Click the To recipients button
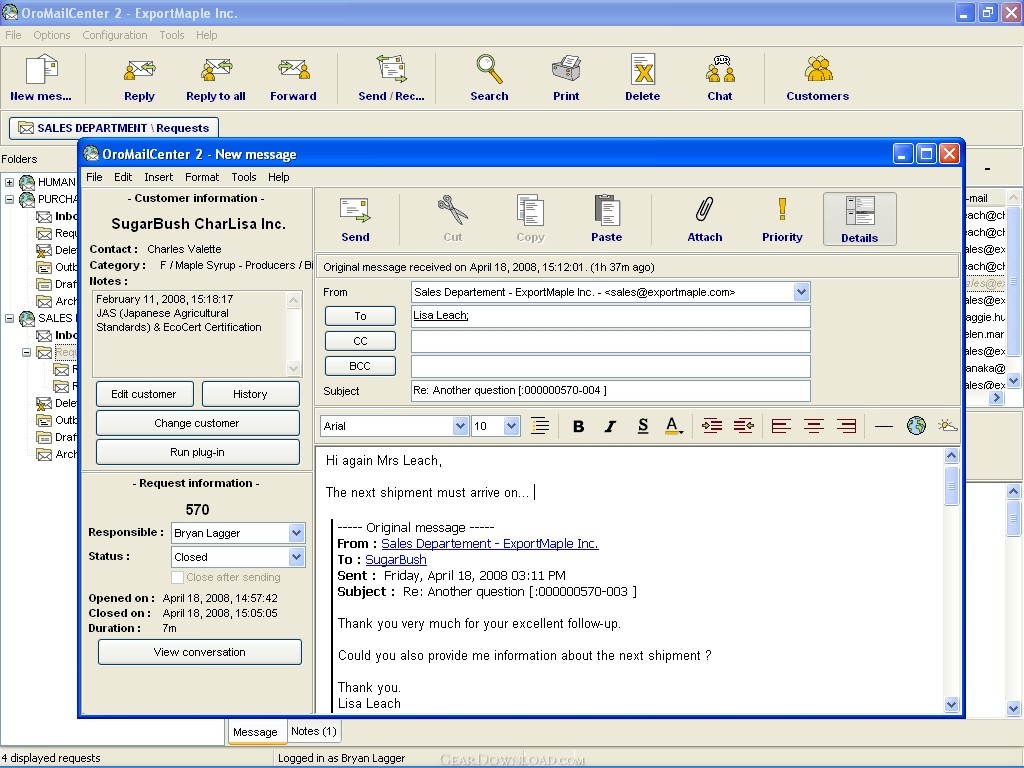The image size is (1024, 768). (x=360, y=316)
